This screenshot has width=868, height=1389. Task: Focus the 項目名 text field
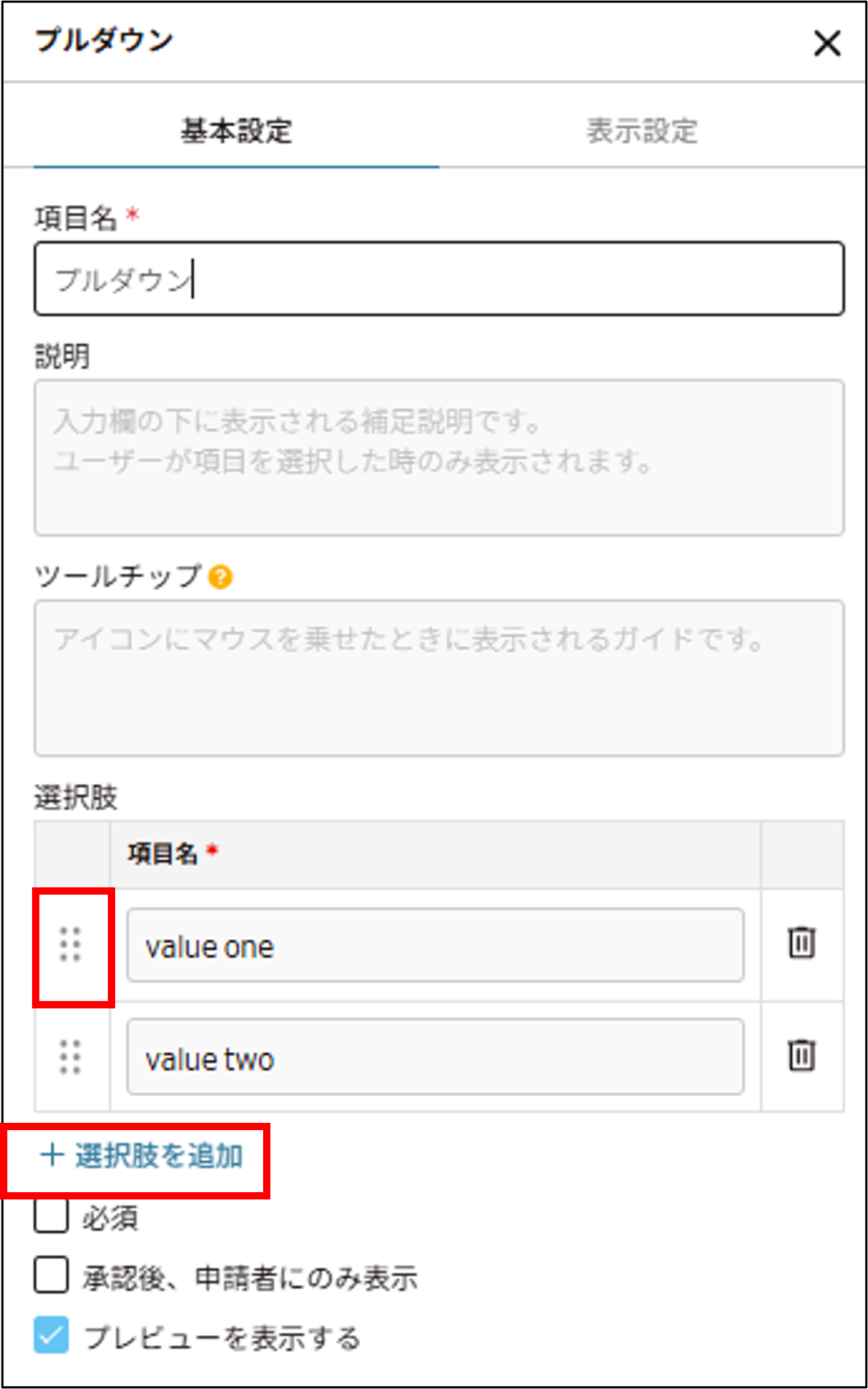coord(439,279)
